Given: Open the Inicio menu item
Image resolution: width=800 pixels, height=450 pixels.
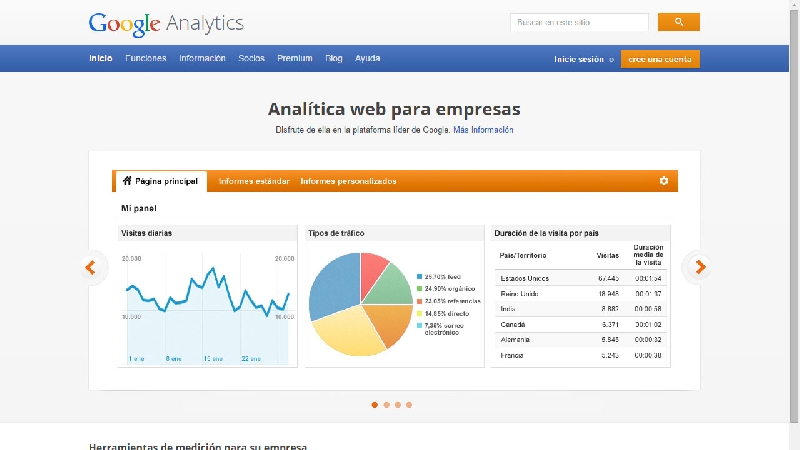Looking at the screenshot, I should click(101, 58).
